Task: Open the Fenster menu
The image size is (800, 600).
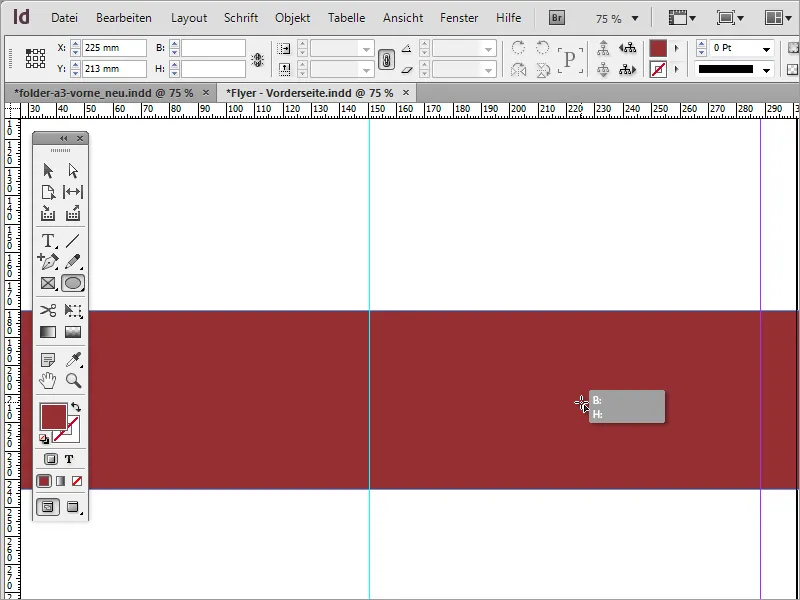Action: coord(459,17)
